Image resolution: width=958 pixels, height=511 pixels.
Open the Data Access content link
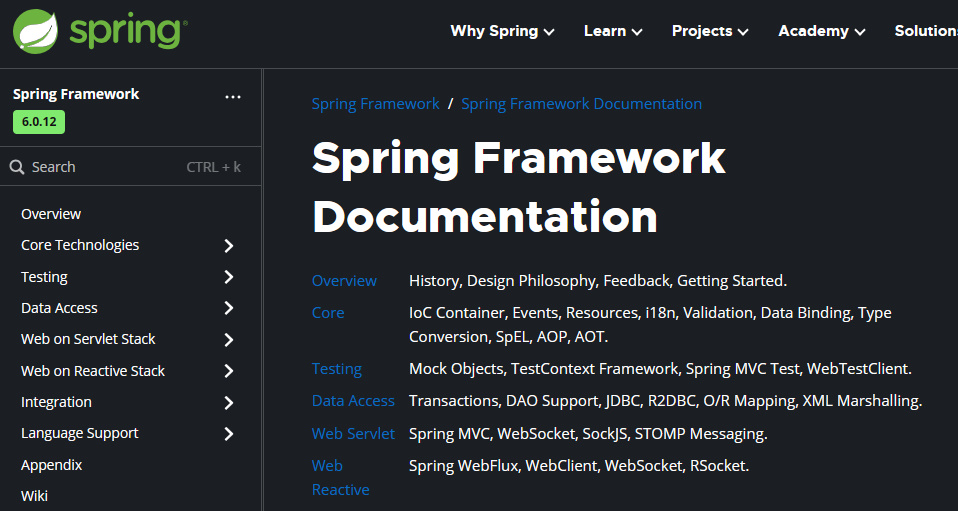click(x=353, y=401)
